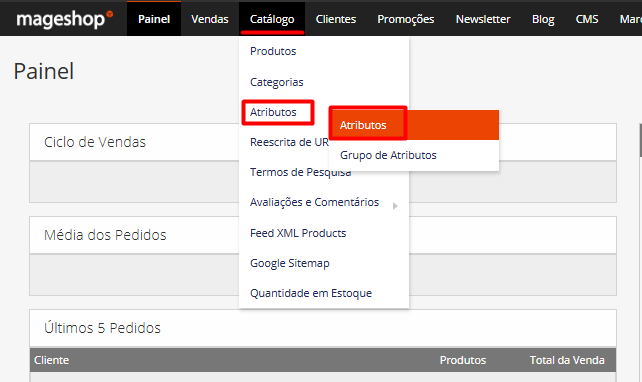Open the Newsletter menu
This screenshot has width=642, height=382.
tap(483, 19)
